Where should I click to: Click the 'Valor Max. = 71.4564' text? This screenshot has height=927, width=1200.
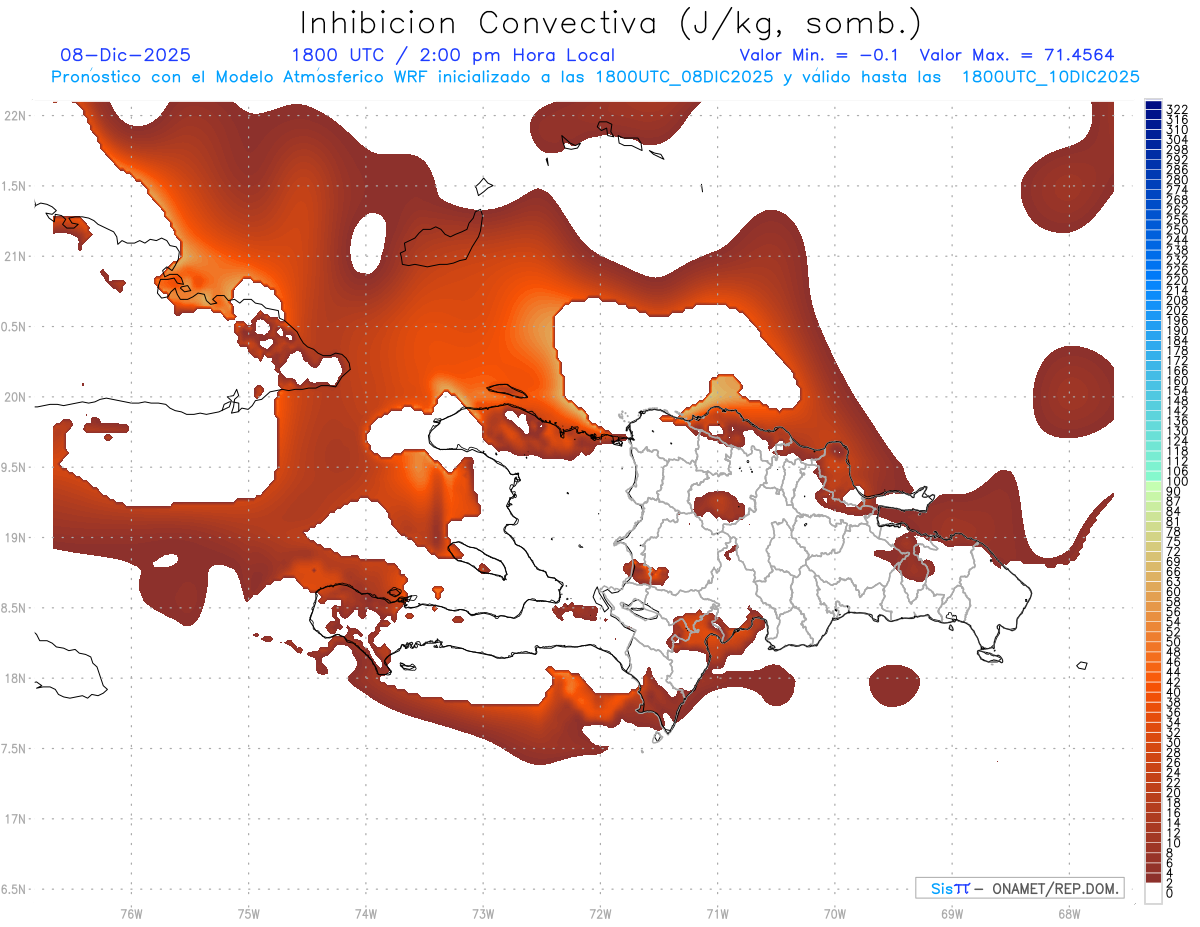(x=1017, y=56)
